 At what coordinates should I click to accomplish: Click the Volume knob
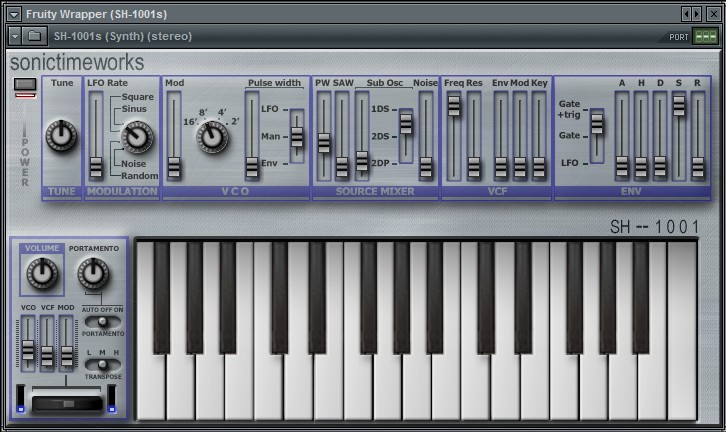click(42, 271)
